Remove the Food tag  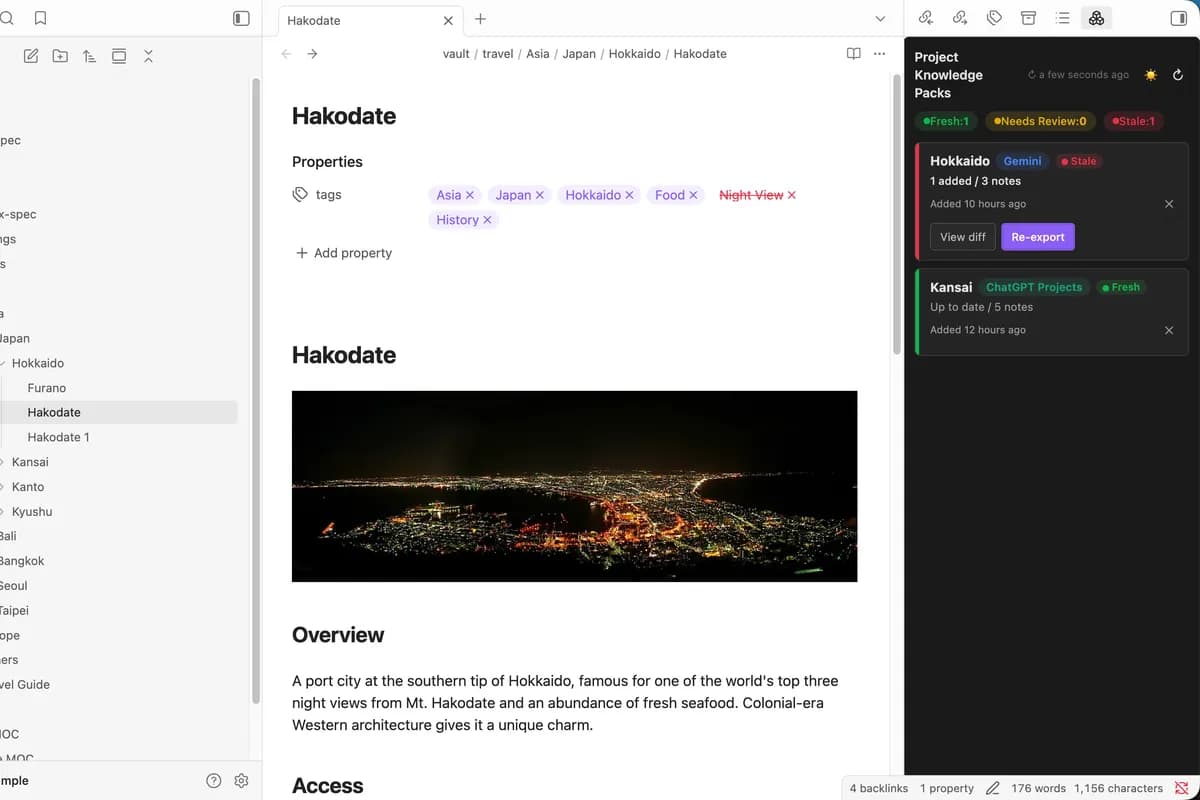click(x=694, y=195)
